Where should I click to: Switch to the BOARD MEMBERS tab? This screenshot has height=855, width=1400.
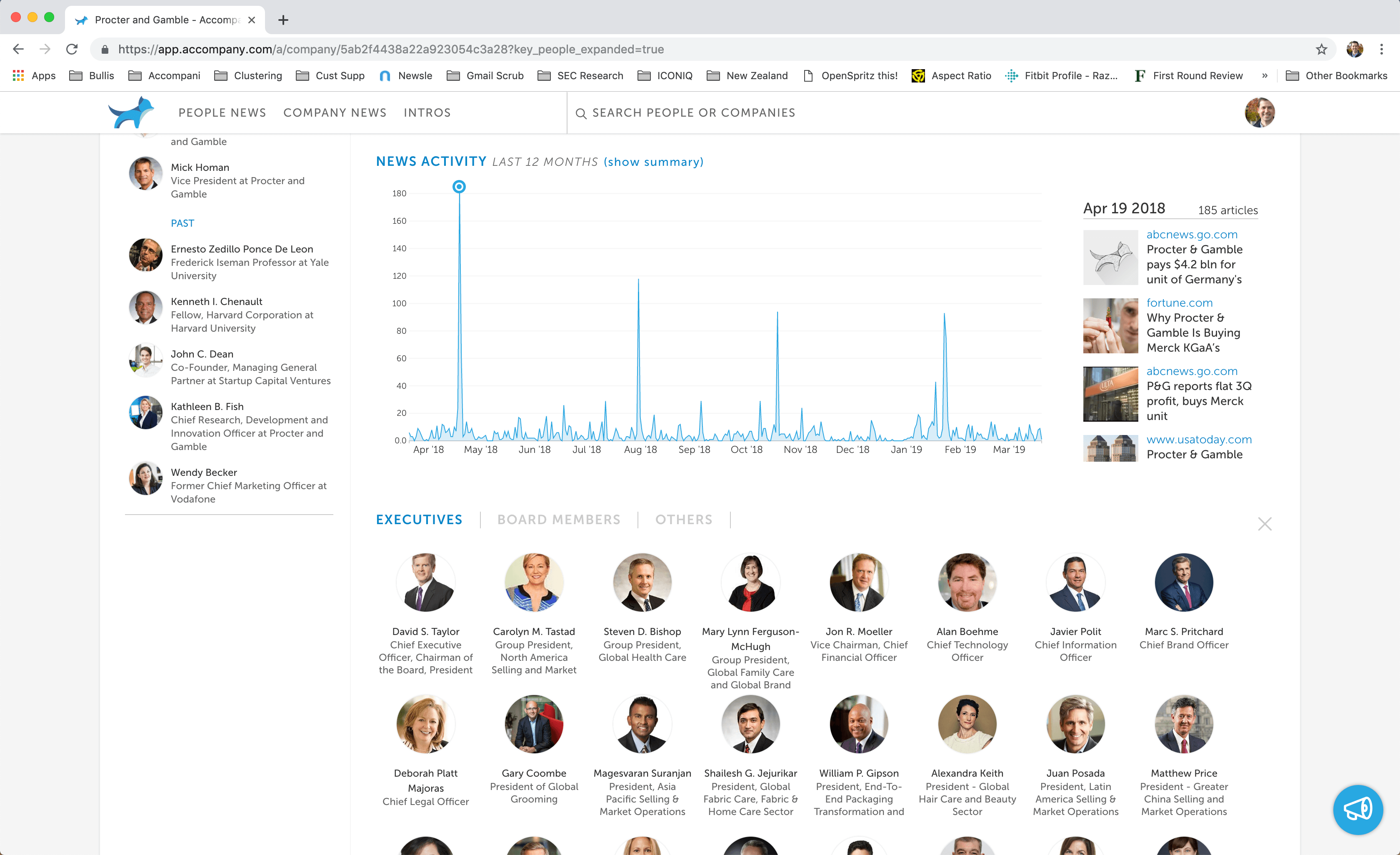click(558, 520)
